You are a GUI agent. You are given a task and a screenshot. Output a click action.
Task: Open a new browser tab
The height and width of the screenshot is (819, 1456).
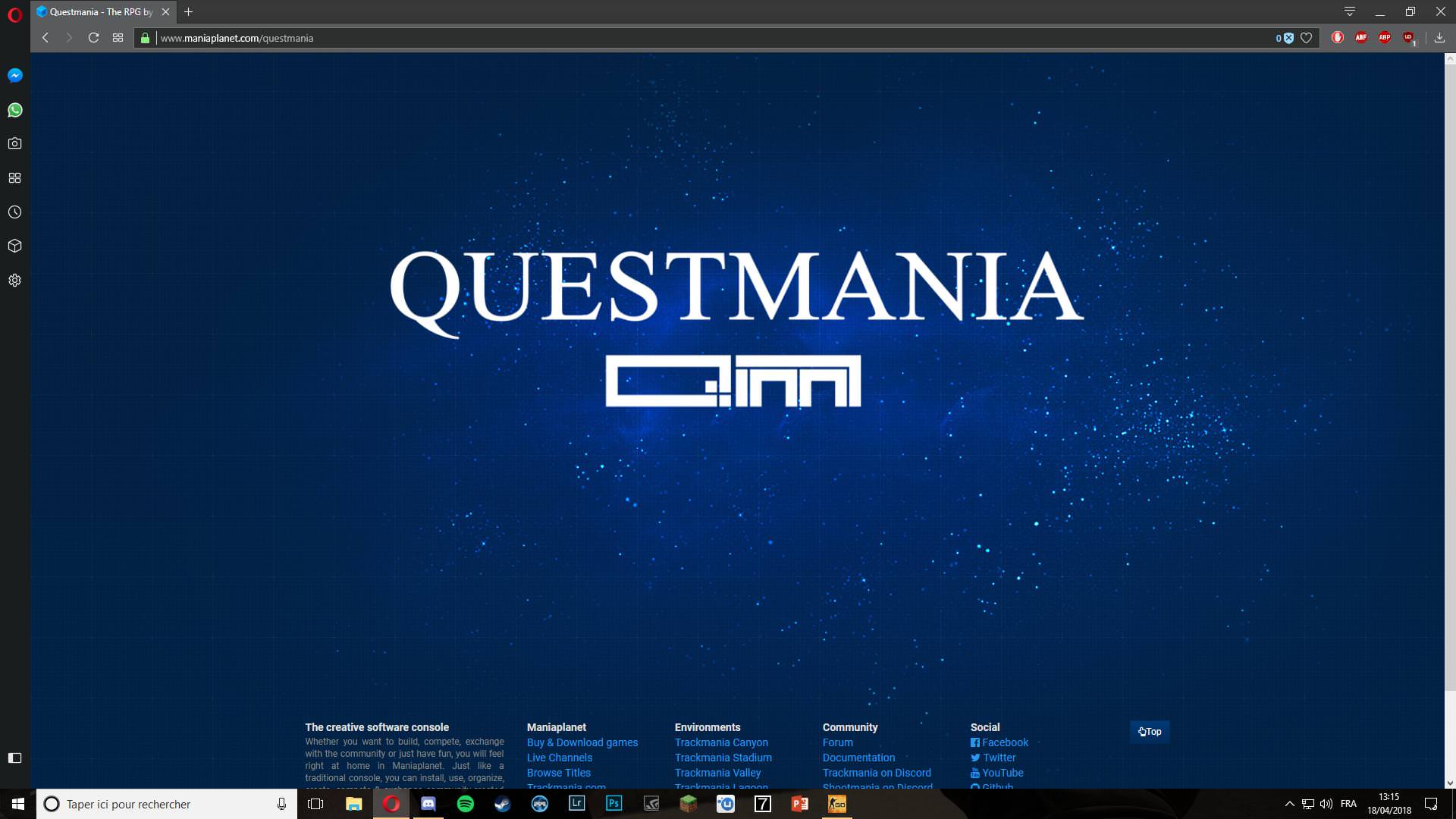pyautogui.click(x=188, y=11)
